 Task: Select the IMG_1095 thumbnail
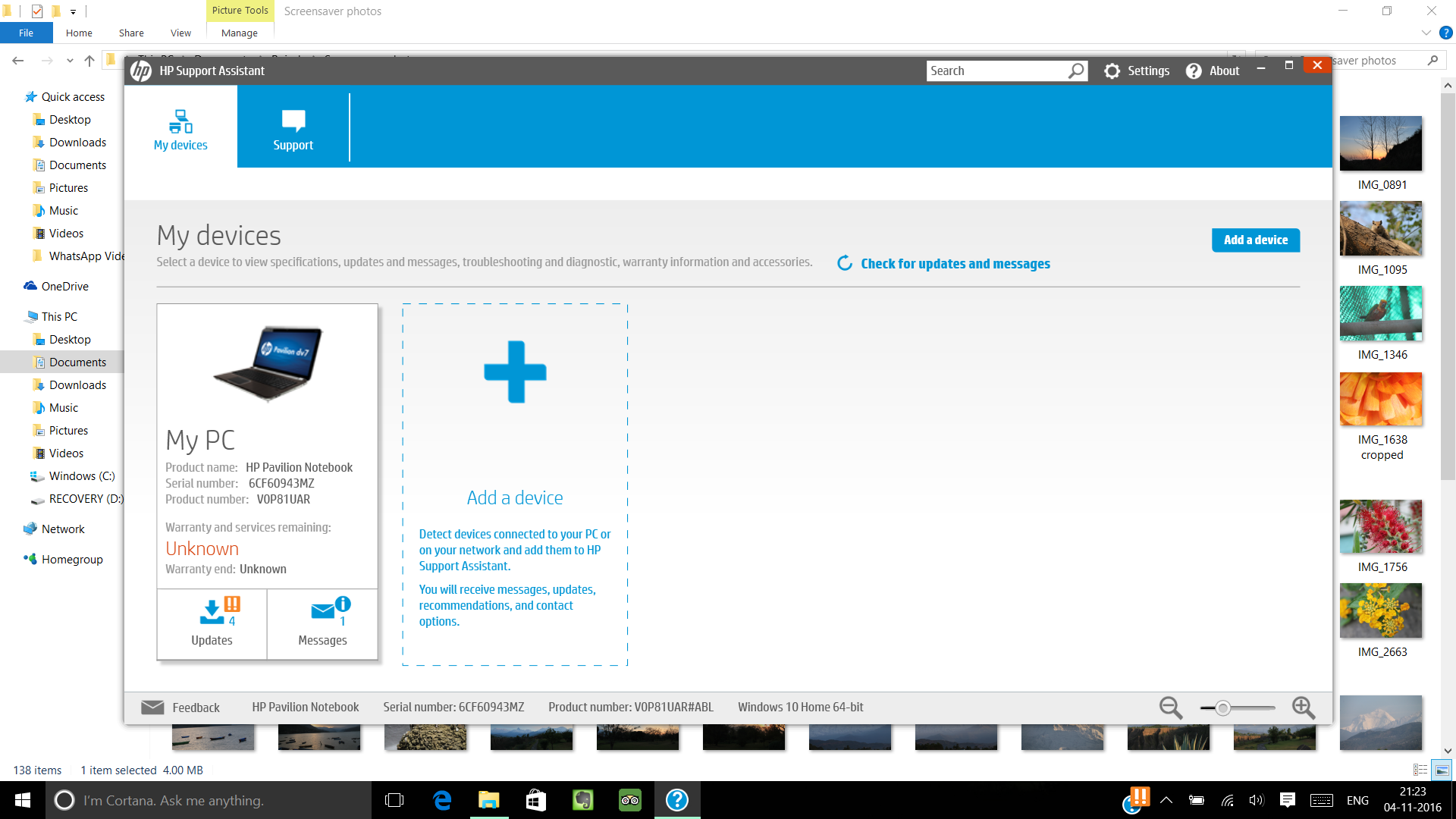point(1381,228)
